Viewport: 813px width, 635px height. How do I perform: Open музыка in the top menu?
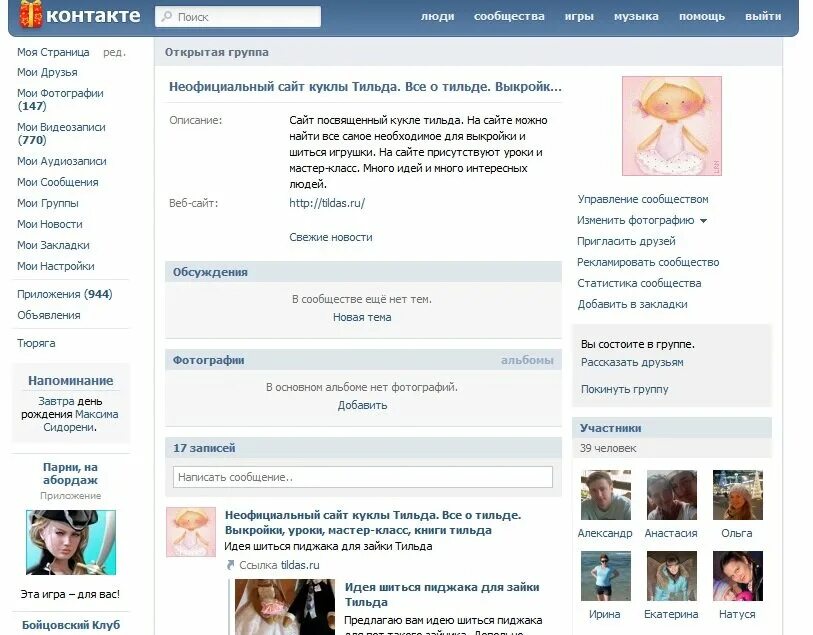pos(636,16)
